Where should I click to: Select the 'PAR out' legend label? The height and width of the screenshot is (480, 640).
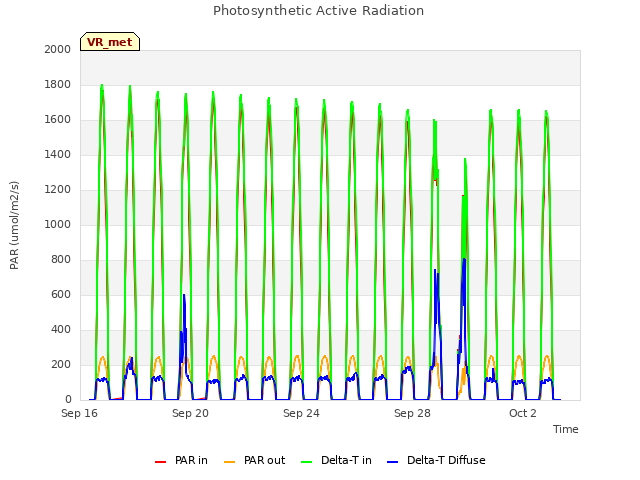tap(264, 460)
